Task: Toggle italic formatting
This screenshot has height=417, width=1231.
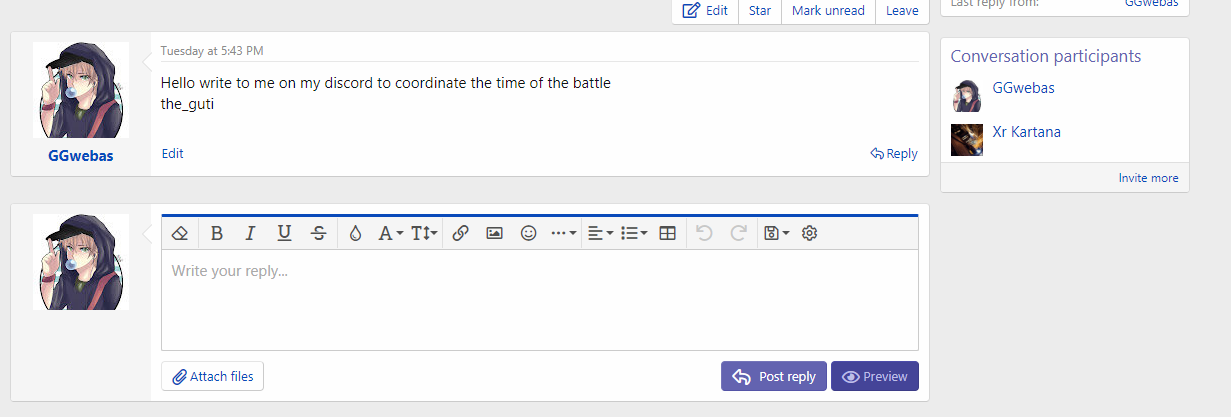Action: click(x=250, y=233)
